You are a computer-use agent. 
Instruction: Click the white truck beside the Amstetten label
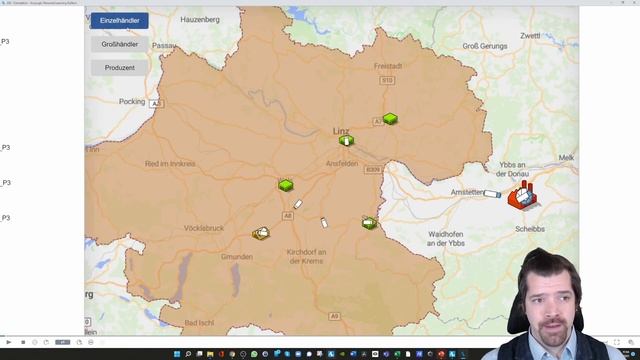(x=492, y=194)
